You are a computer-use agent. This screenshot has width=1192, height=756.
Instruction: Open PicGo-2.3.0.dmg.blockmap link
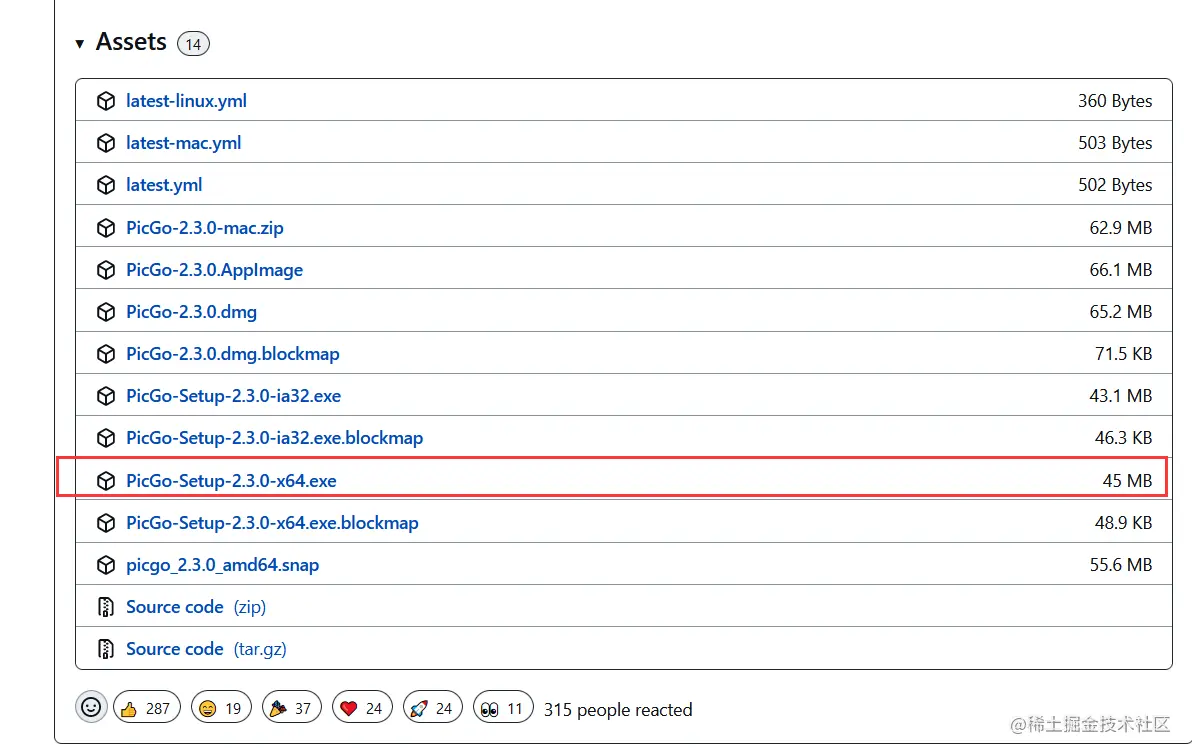click(x=233, y=354)
